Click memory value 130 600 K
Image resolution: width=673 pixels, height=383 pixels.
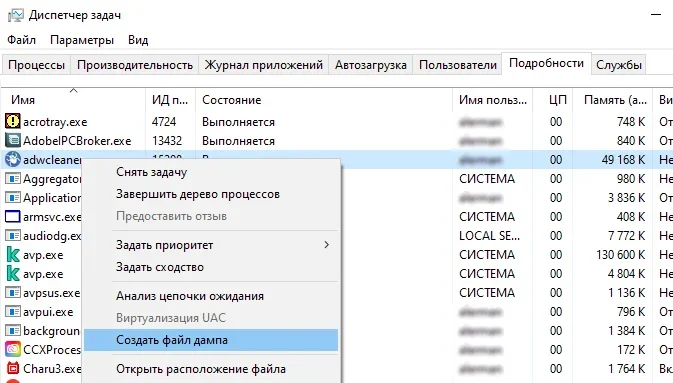(x=621, y=255)
